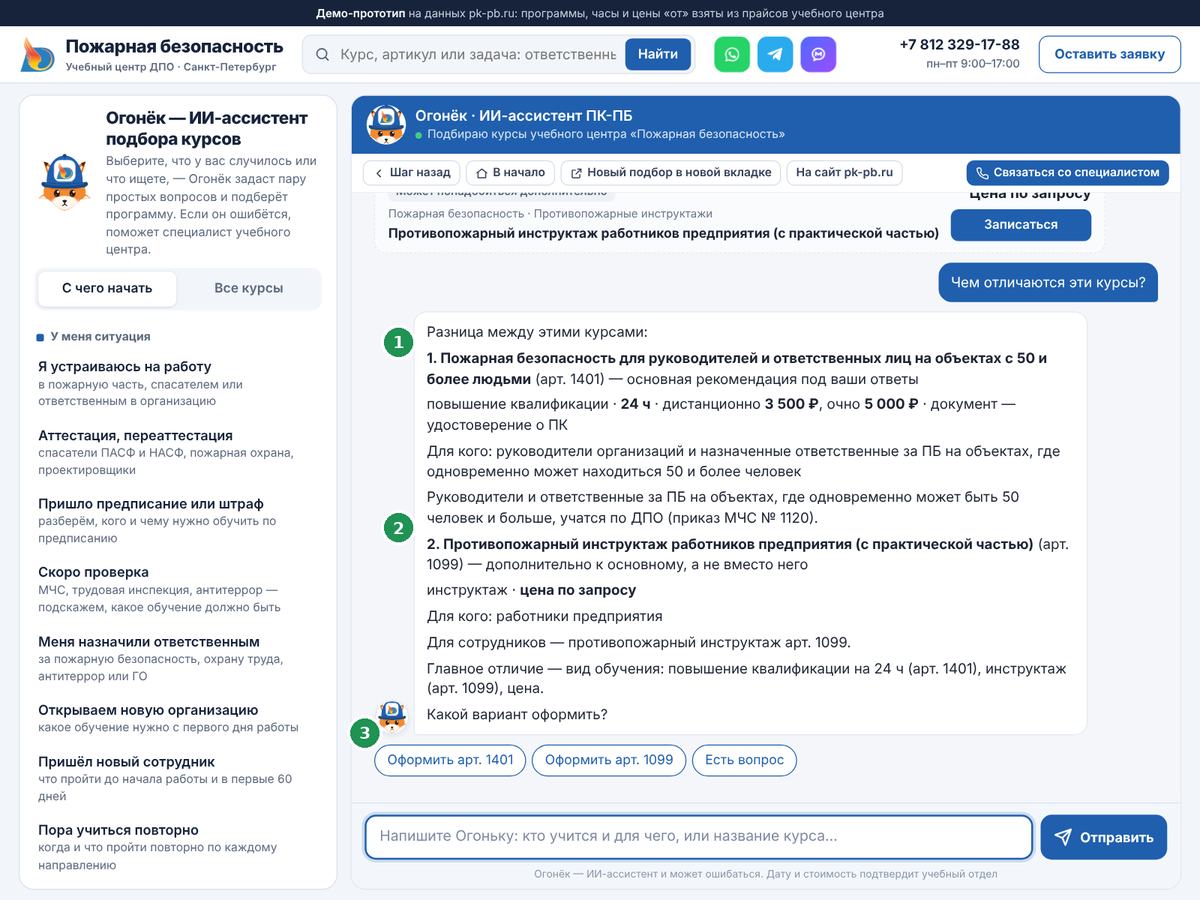The height and width of the screenshot is (900, 1200).
Task: Click the course title Противопожарный инструктаж работников предприятия
Action: pos(663,233)
